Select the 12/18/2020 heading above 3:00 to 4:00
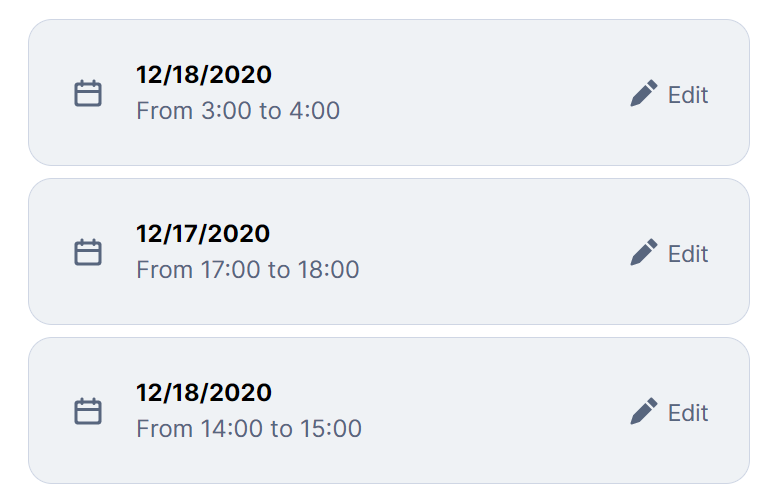This screenshot has width=761, height=500. click(204, 75)
